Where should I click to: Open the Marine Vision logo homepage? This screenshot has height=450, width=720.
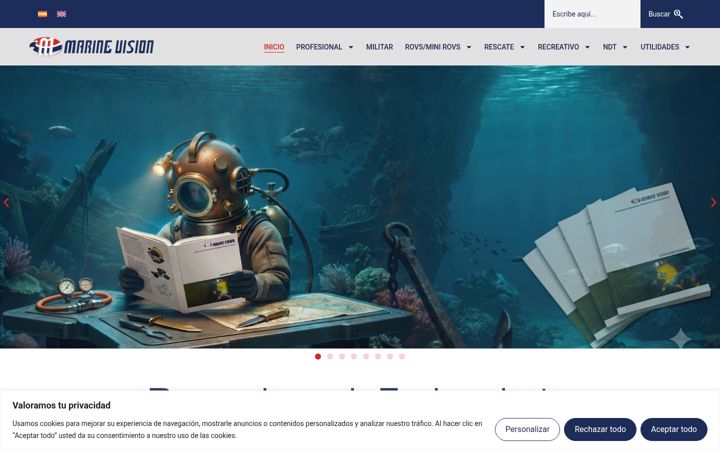pyautogui.click(x=91, y=46)
